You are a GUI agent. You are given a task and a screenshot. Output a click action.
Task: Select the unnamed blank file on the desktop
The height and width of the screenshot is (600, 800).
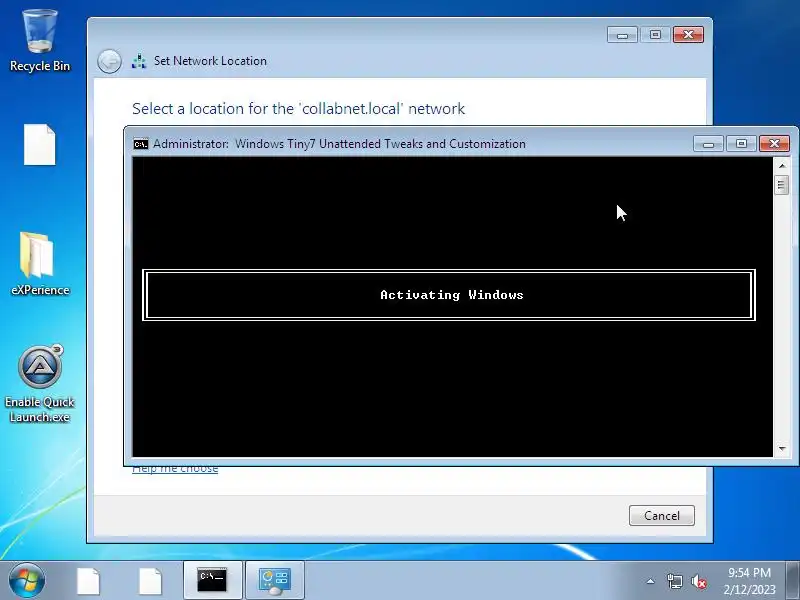40,144
